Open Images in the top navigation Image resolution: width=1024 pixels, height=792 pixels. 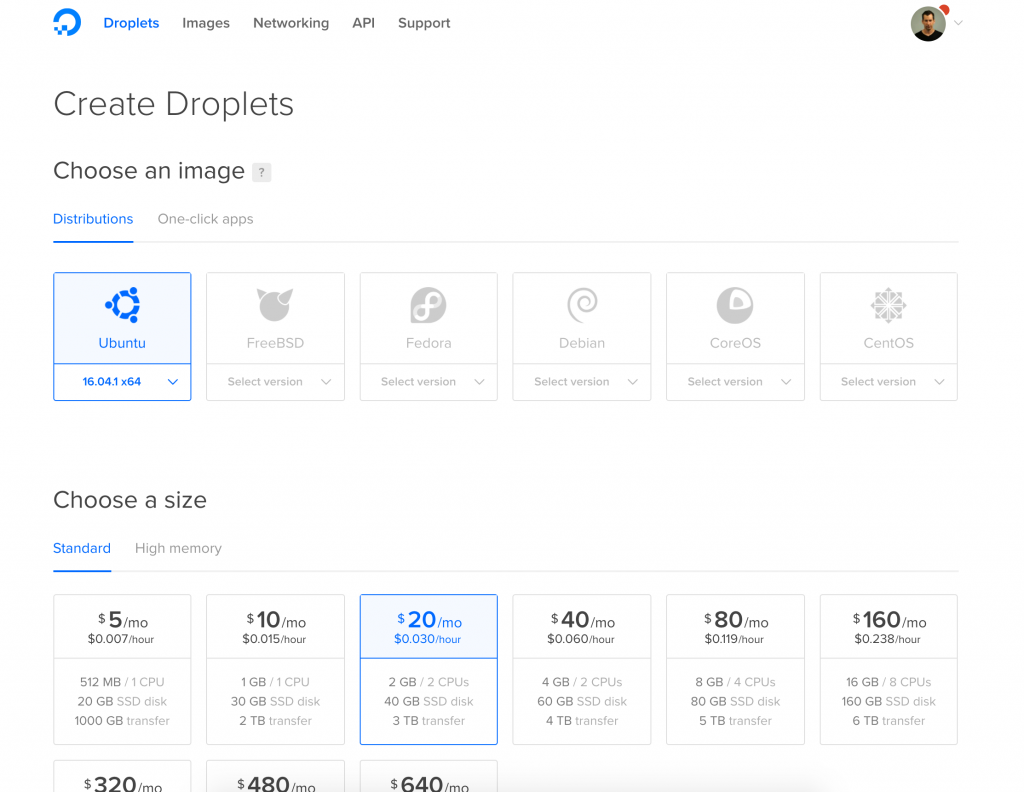[x=206, y=23]
